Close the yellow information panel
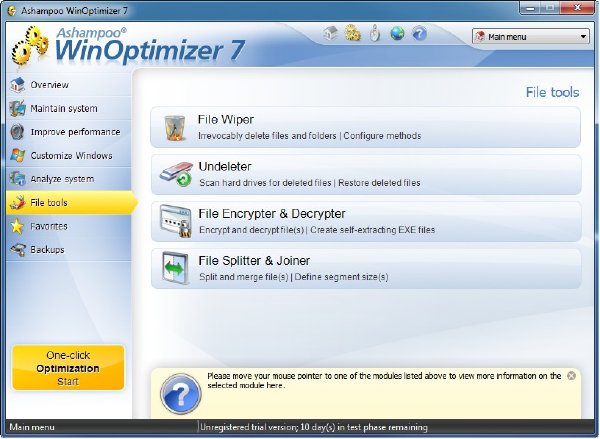600x439 pixels. click(571, 376)
